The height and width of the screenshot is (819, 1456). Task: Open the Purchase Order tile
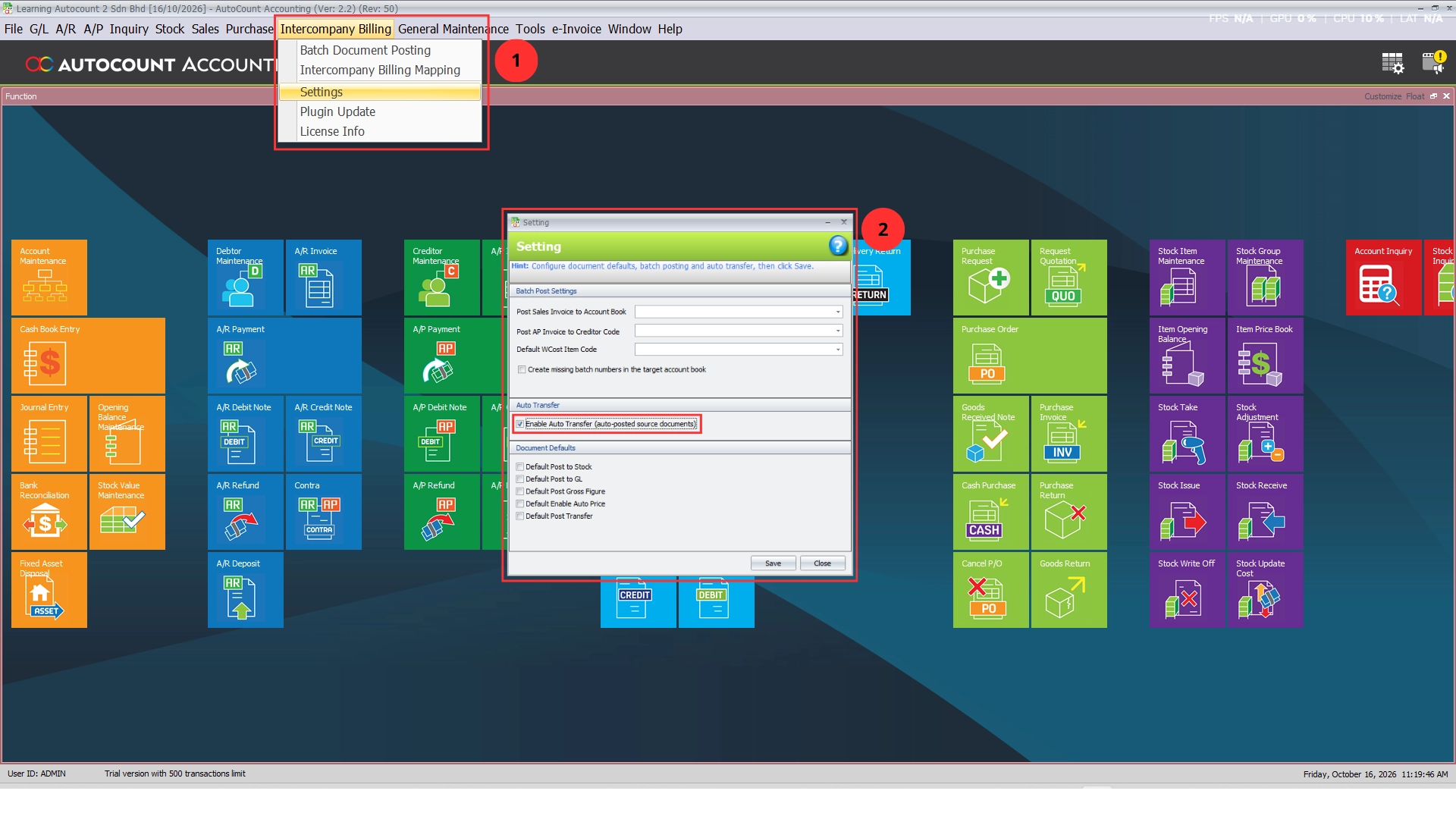pos(1030,356)
